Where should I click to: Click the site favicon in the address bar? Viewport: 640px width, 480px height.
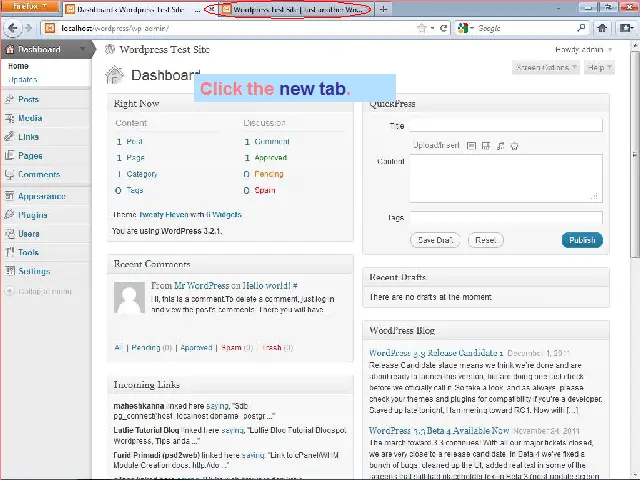click(x=50, y=28)
